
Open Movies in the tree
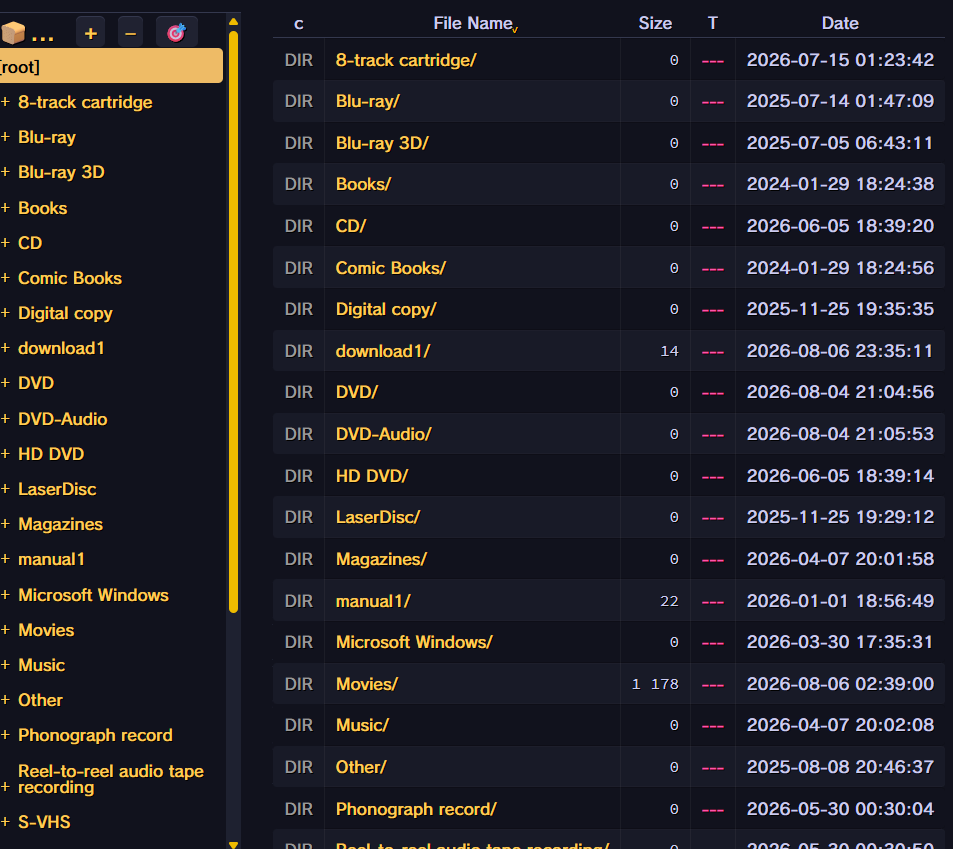click(46, 630)
